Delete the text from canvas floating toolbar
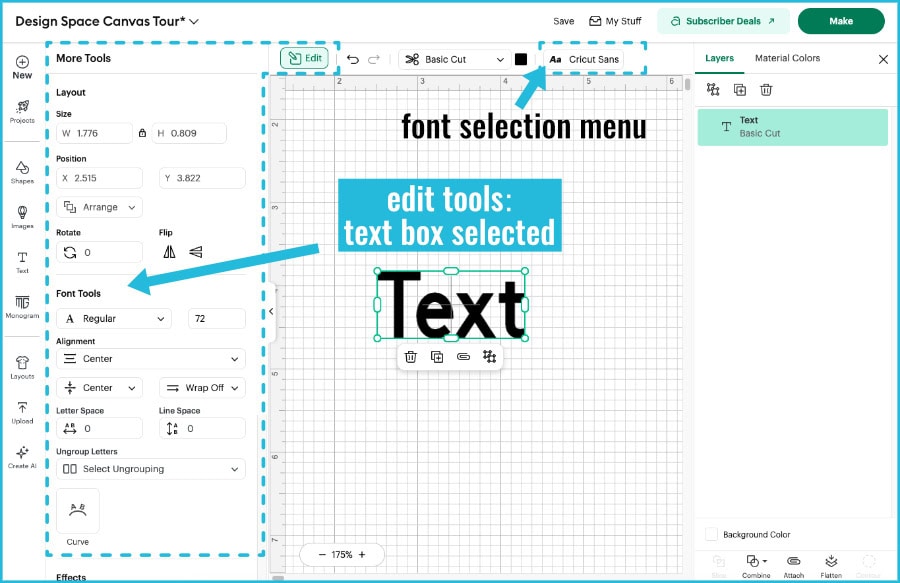This screenshot has width=900, height=583. pyautogui.click(x=410, y=357)
